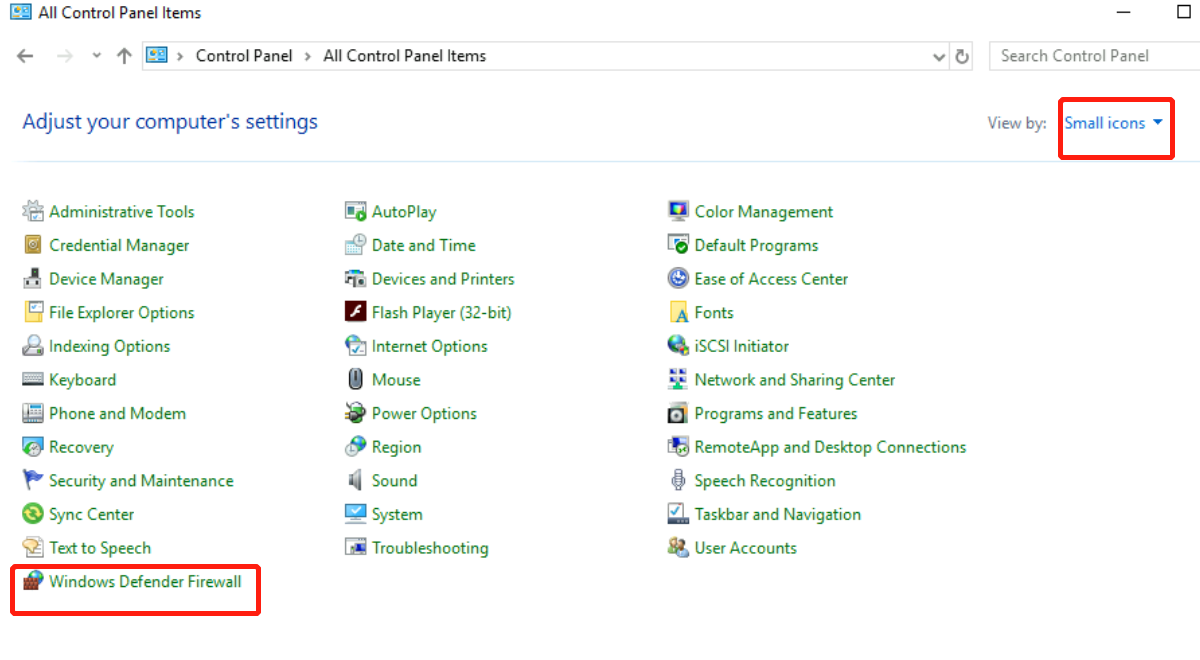This screenshot has width=1200, height=660.
Task: Show recent locations dropdown arrow
Action: pyautogui.click(x=97, y=56)
